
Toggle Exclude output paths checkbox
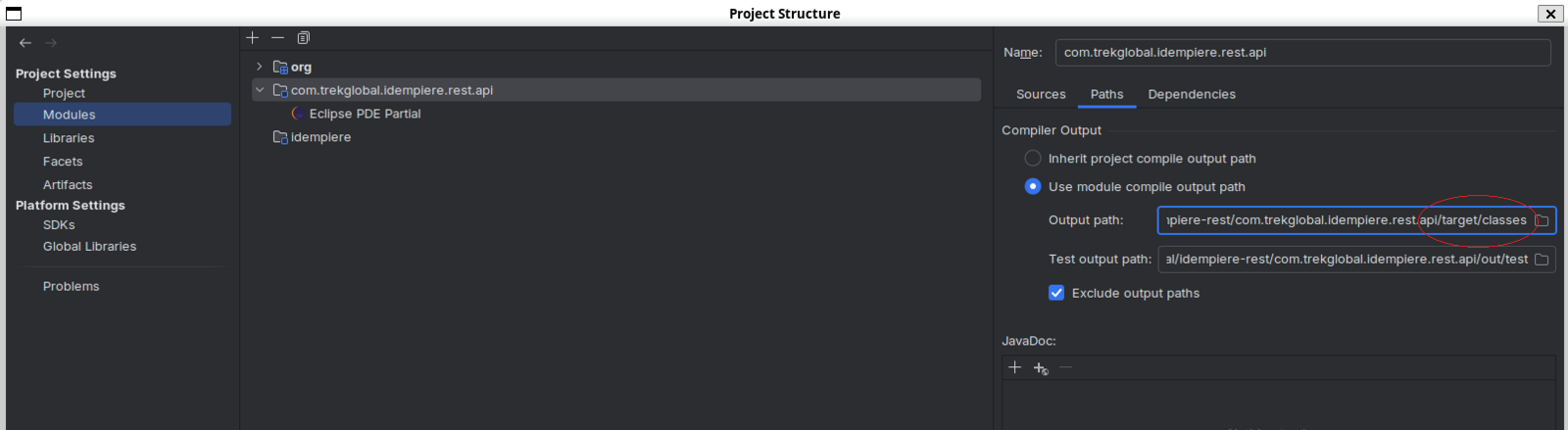click(1056, 293)
